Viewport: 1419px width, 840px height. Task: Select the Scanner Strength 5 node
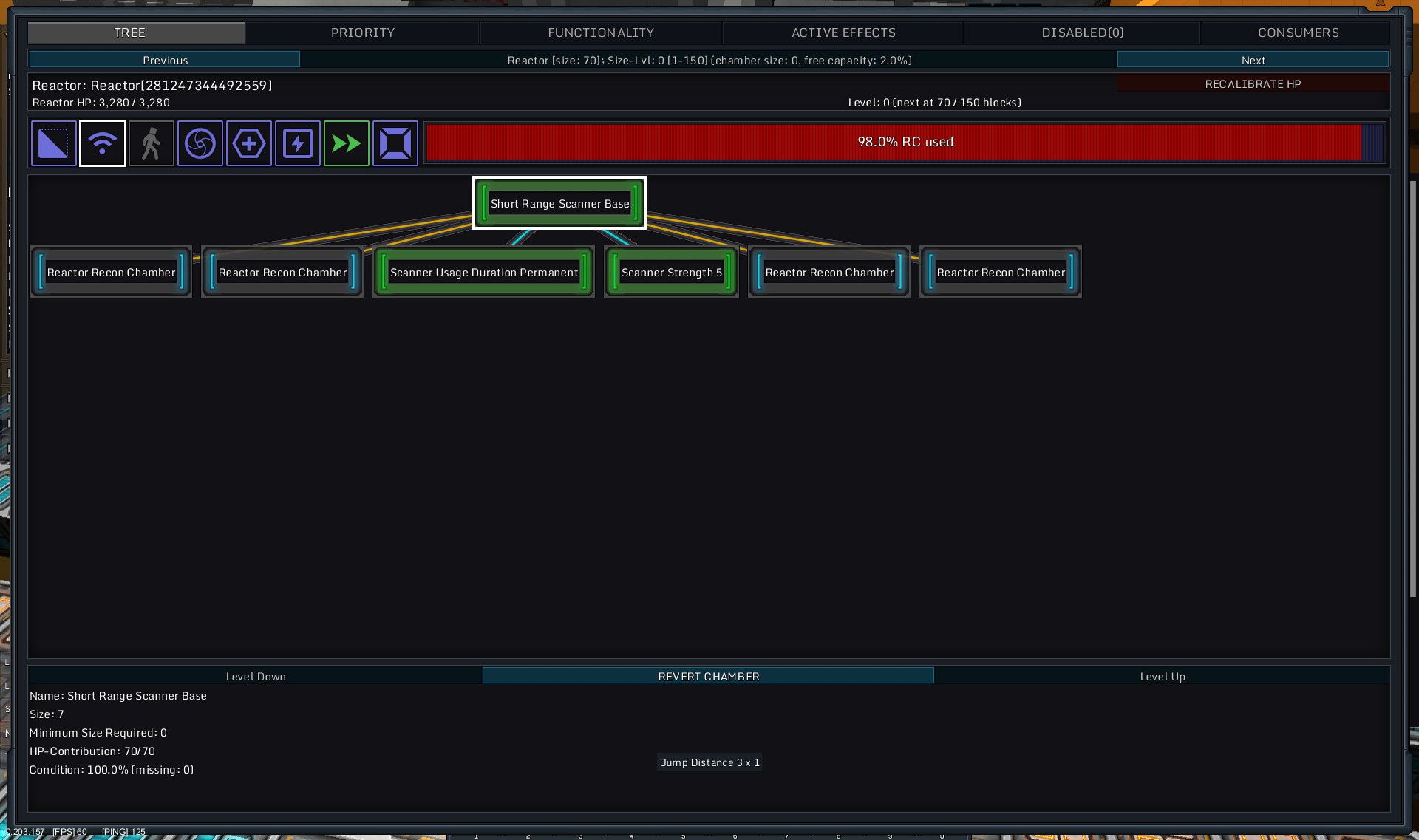point(671,273)
